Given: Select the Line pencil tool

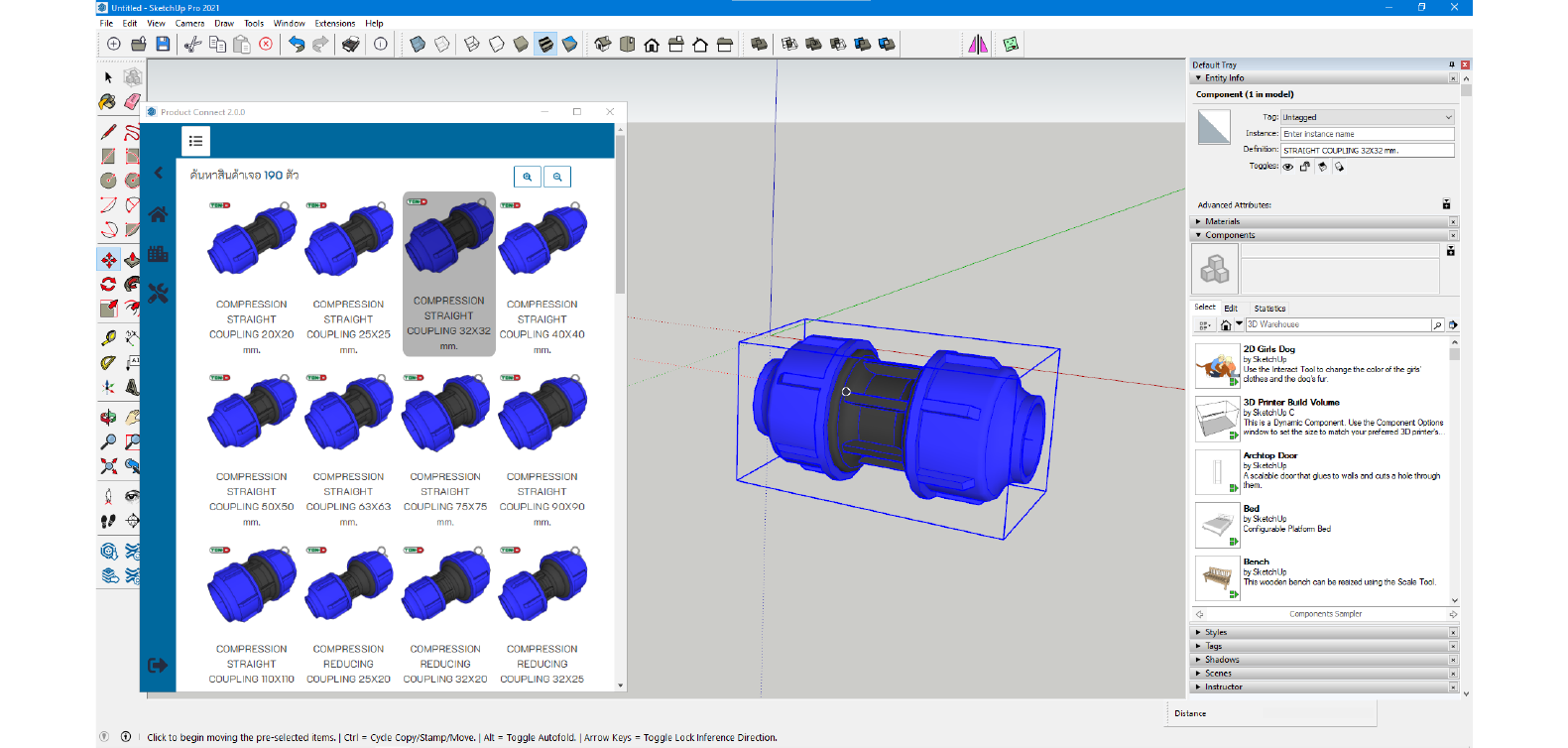Looking at the screenshot, I should click(108, 131).
